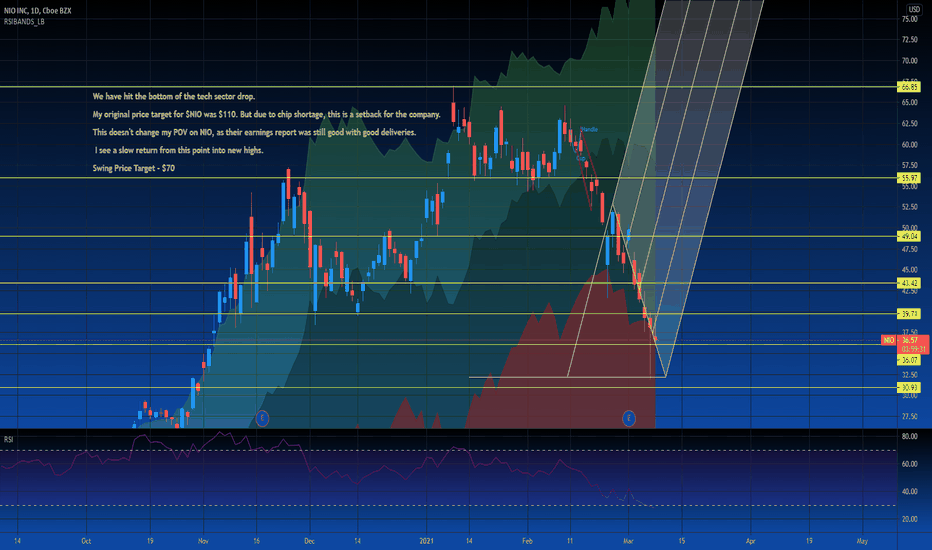Click the 80.00 level on RSI scale

[909, 436]
